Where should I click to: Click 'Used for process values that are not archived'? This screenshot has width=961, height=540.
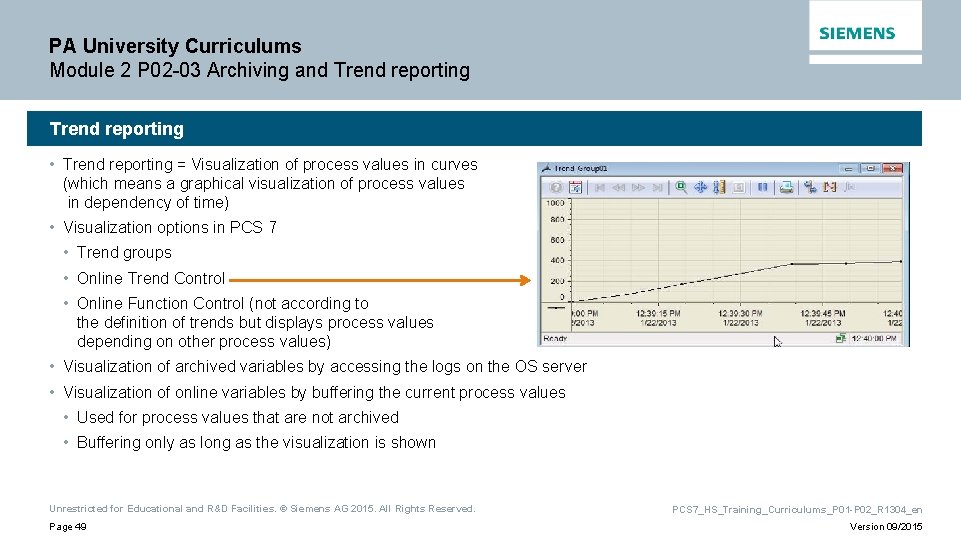tap(238, 417)
